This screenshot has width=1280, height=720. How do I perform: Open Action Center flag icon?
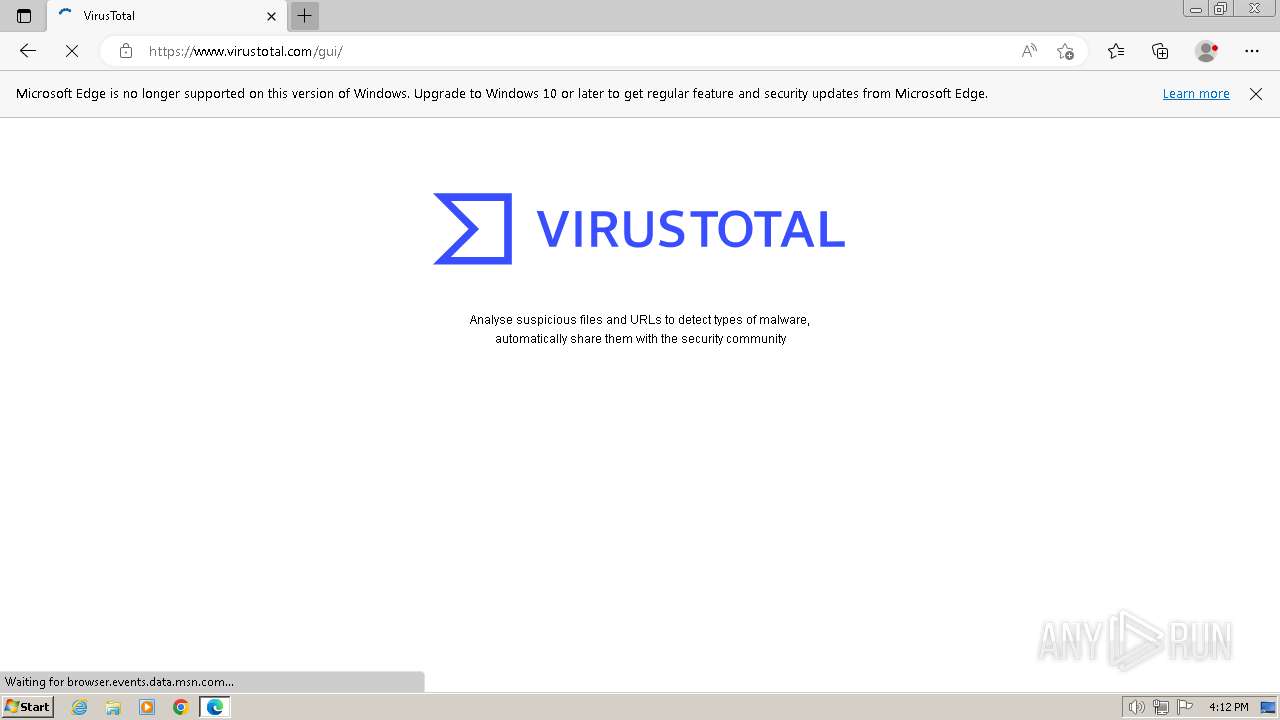(x=1185, y=707)
